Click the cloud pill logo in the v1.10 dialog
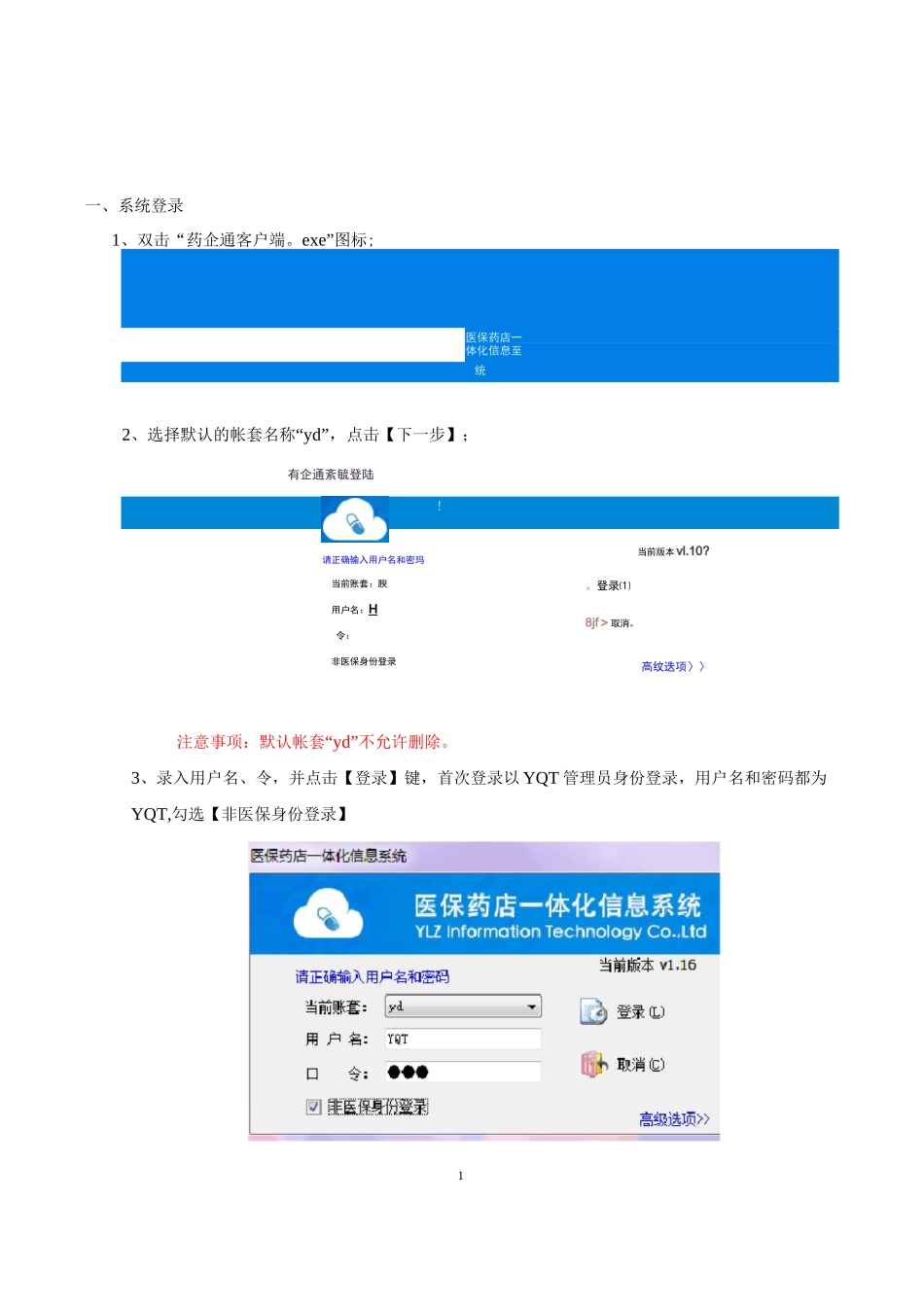This screenshot has width=924, height=1305. [x=355, y=519]
